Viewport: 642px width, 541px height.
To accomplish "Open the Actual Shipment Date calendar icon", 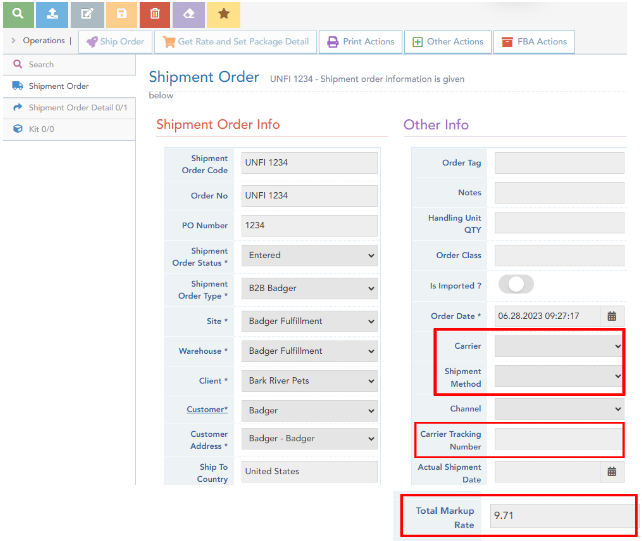I will pos(611,471).
